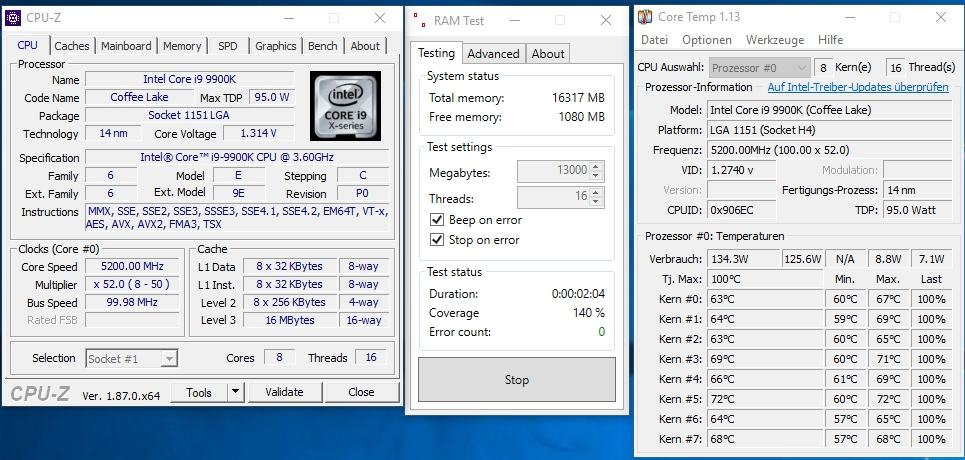This screenshot has width=965, height=460.
Task: Open the Advanced tab in RAM Test
Action: coord(493,54)
